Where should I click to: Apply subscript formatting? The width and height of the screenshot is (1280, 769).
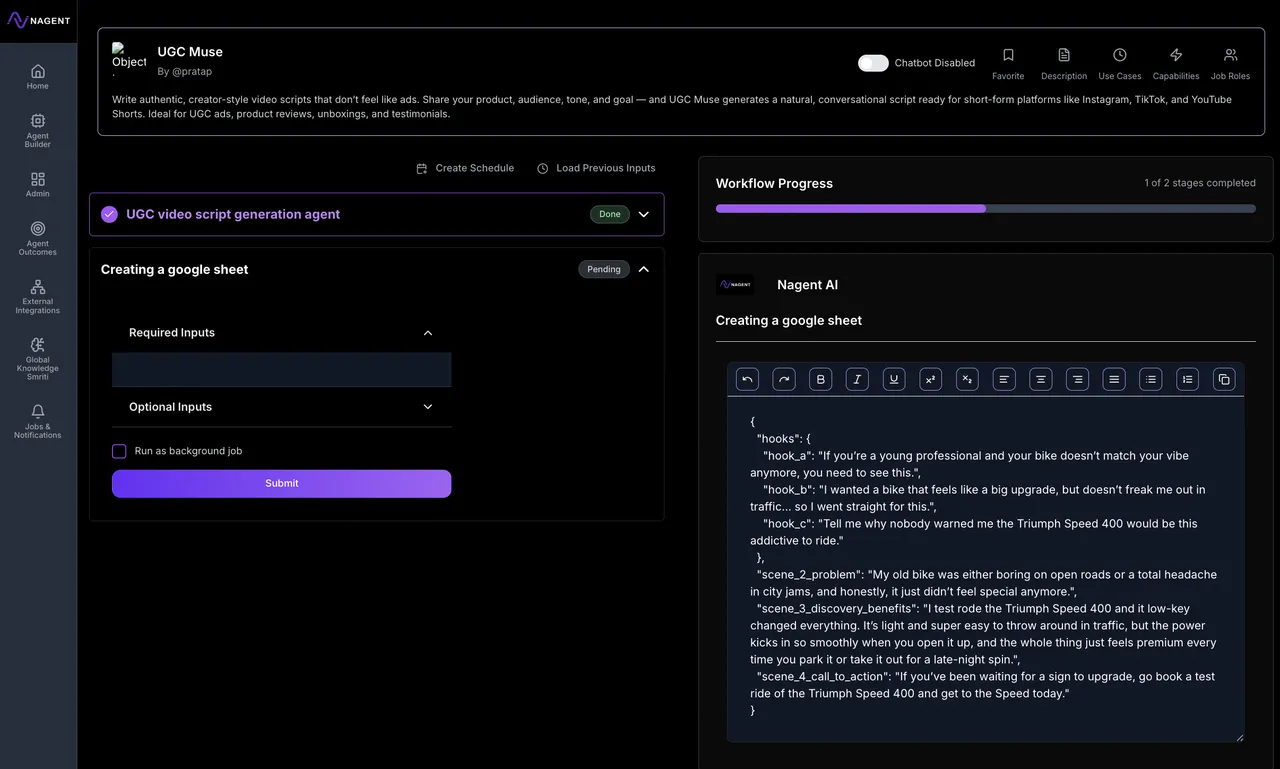967,379
